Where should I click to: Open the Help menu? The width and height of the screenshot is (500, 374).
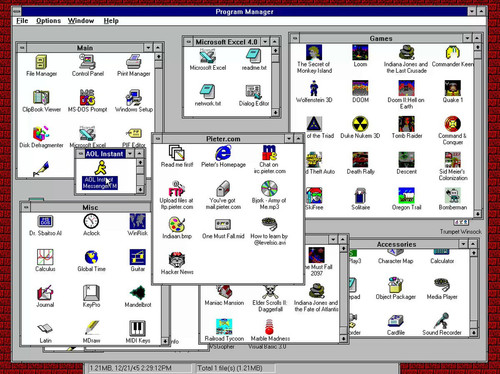click(x=111, y=21)
